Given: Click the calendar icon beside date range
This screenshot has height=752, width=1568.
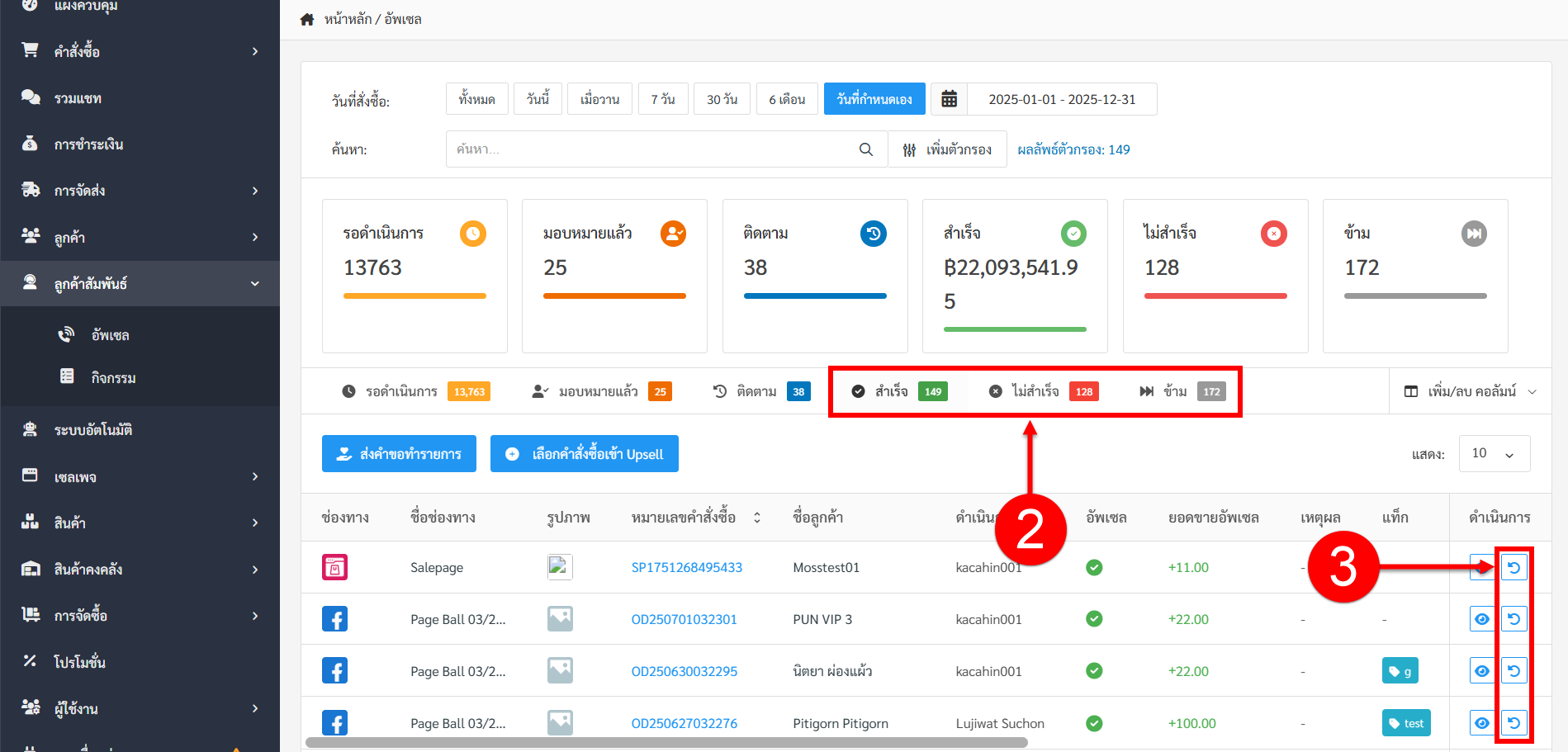Looking at the screenshot, I should click(x=949, y=99).
